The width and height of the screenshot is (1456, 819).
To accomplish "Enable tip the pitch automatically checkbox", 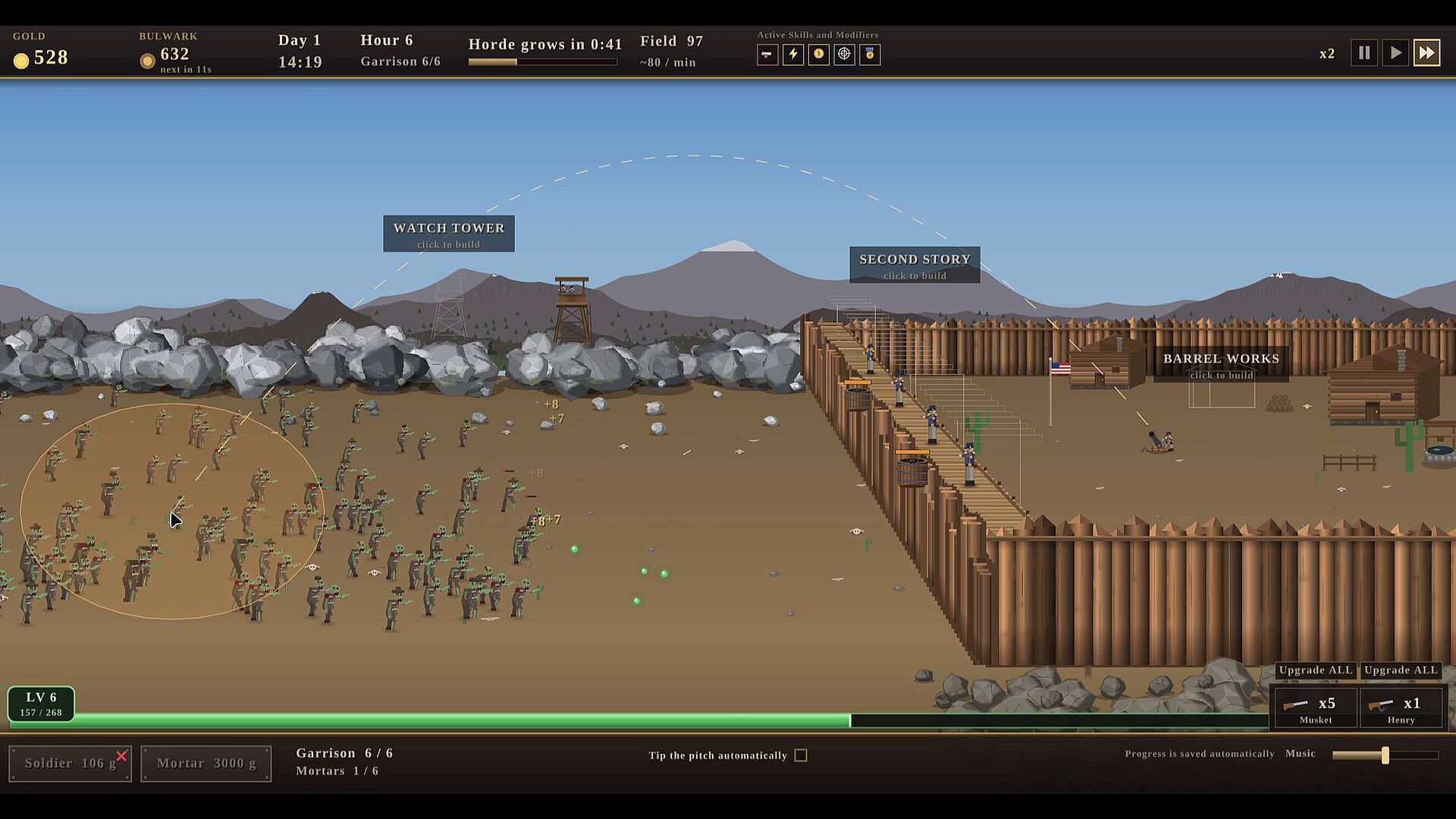I will 801,755.
